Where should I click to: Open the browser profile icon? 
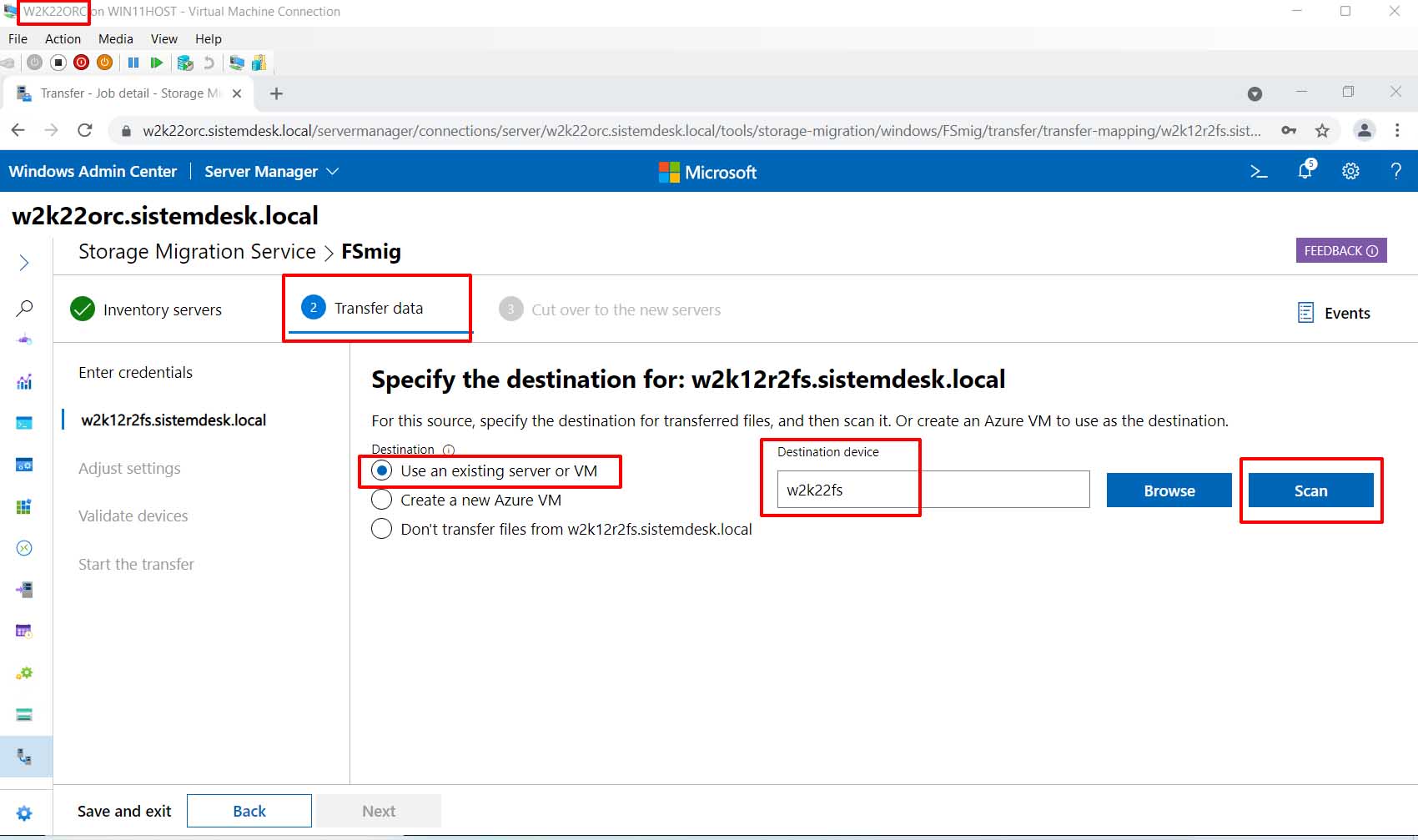(x=1365, y=130)
